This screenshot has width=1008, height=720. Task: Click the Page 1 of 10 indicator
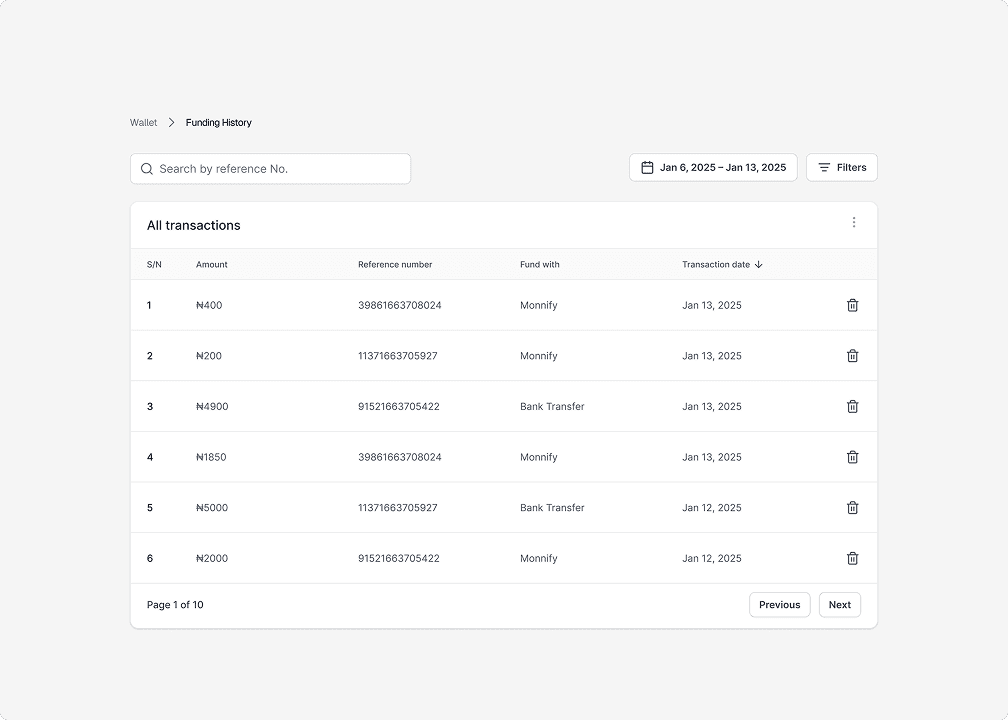[x=175, y=605]
